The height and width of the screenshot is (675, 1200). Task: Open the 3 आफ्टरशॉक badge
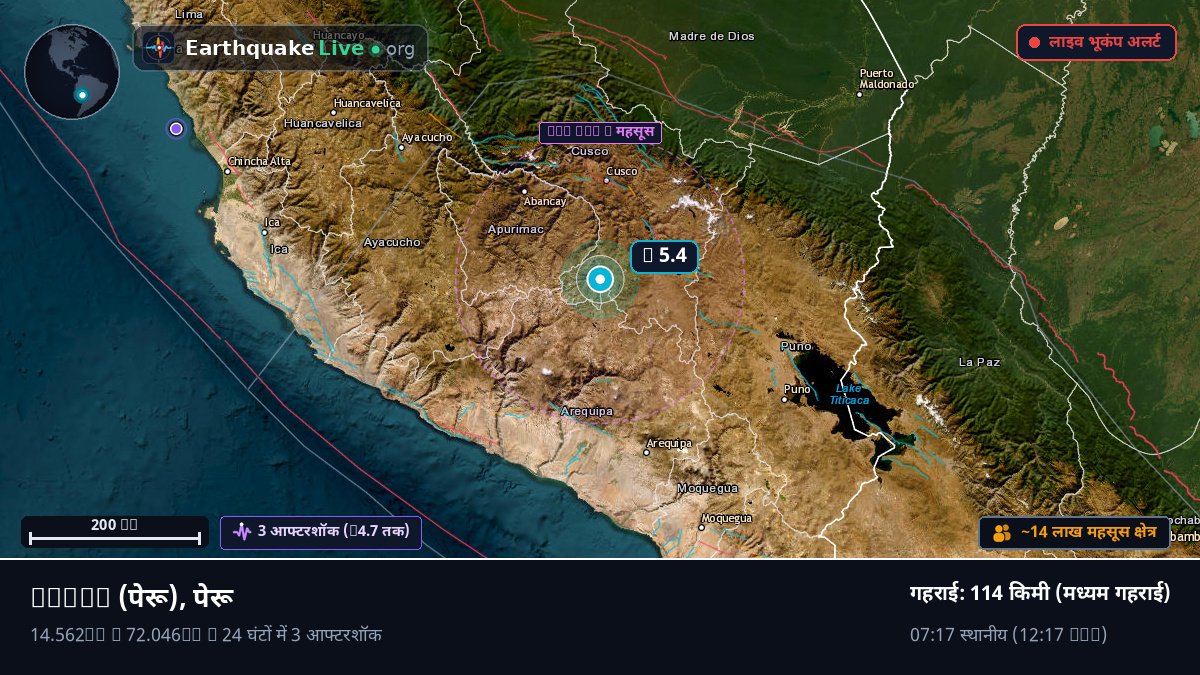[321, 532]
